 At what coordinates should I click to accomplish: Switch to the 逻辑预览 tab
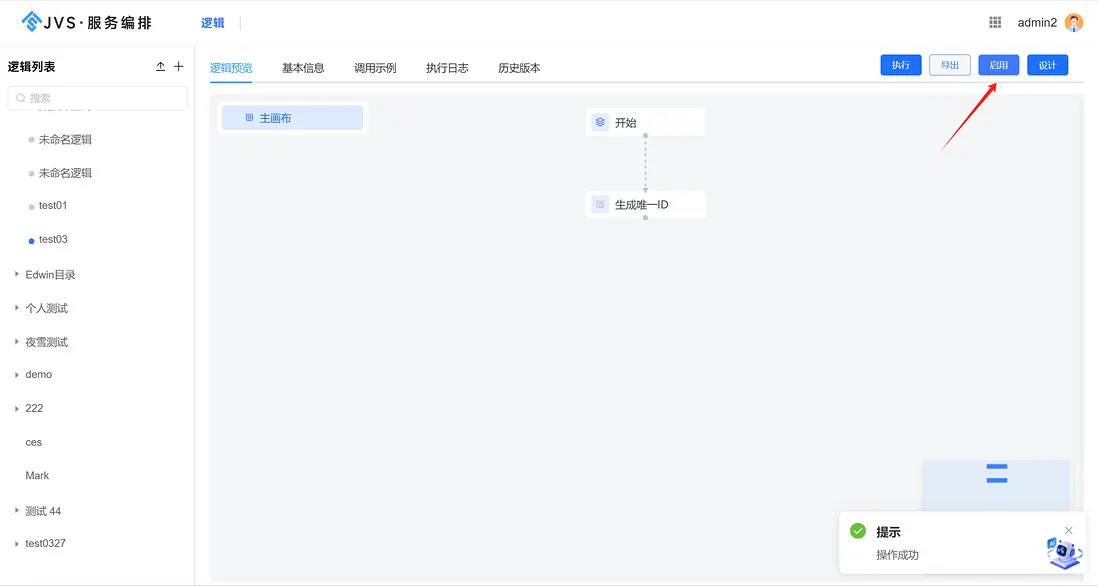[x=231, y=68]
